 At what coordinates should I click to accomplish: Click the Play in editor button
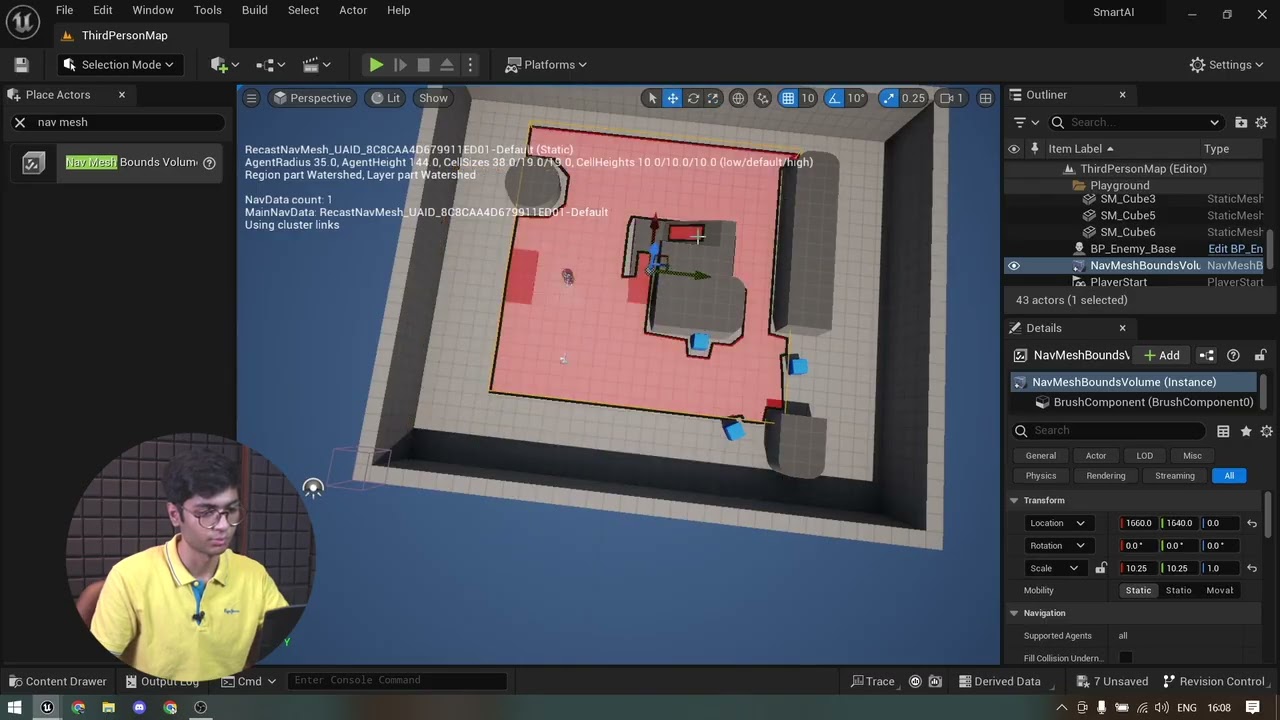376,65
